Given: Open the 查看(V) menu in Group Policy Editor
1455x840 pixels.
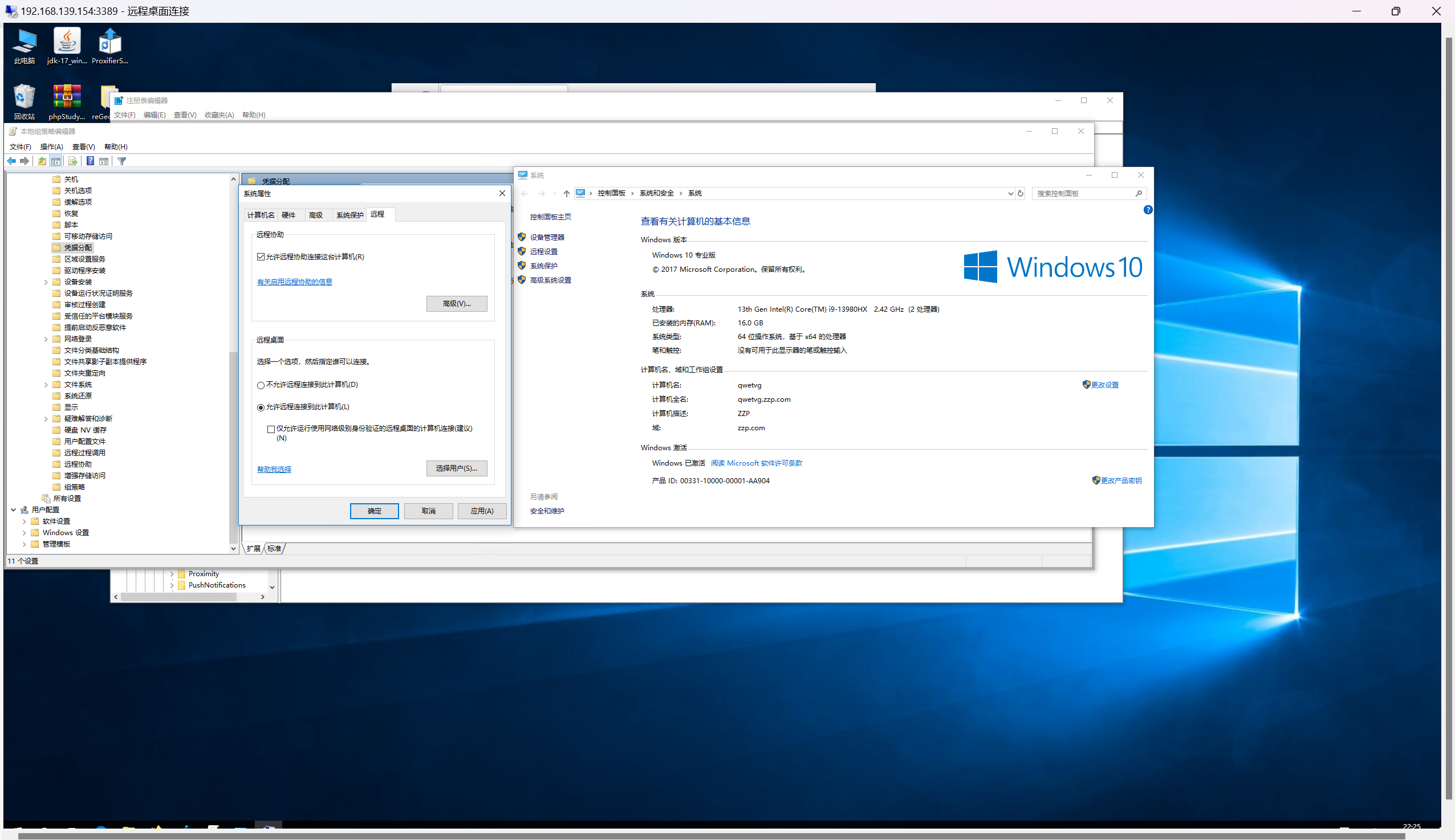Looking at the screenshot, I should point(83,146).
